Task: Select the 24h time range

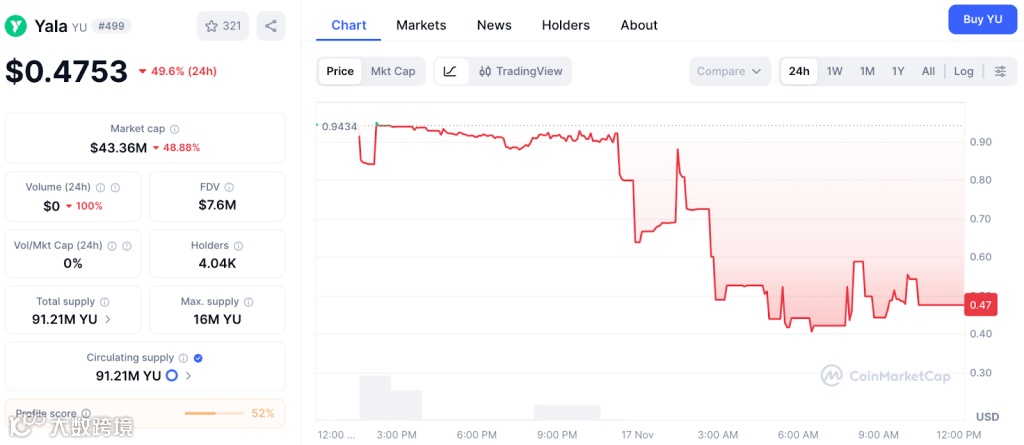Action: (799, 71)
